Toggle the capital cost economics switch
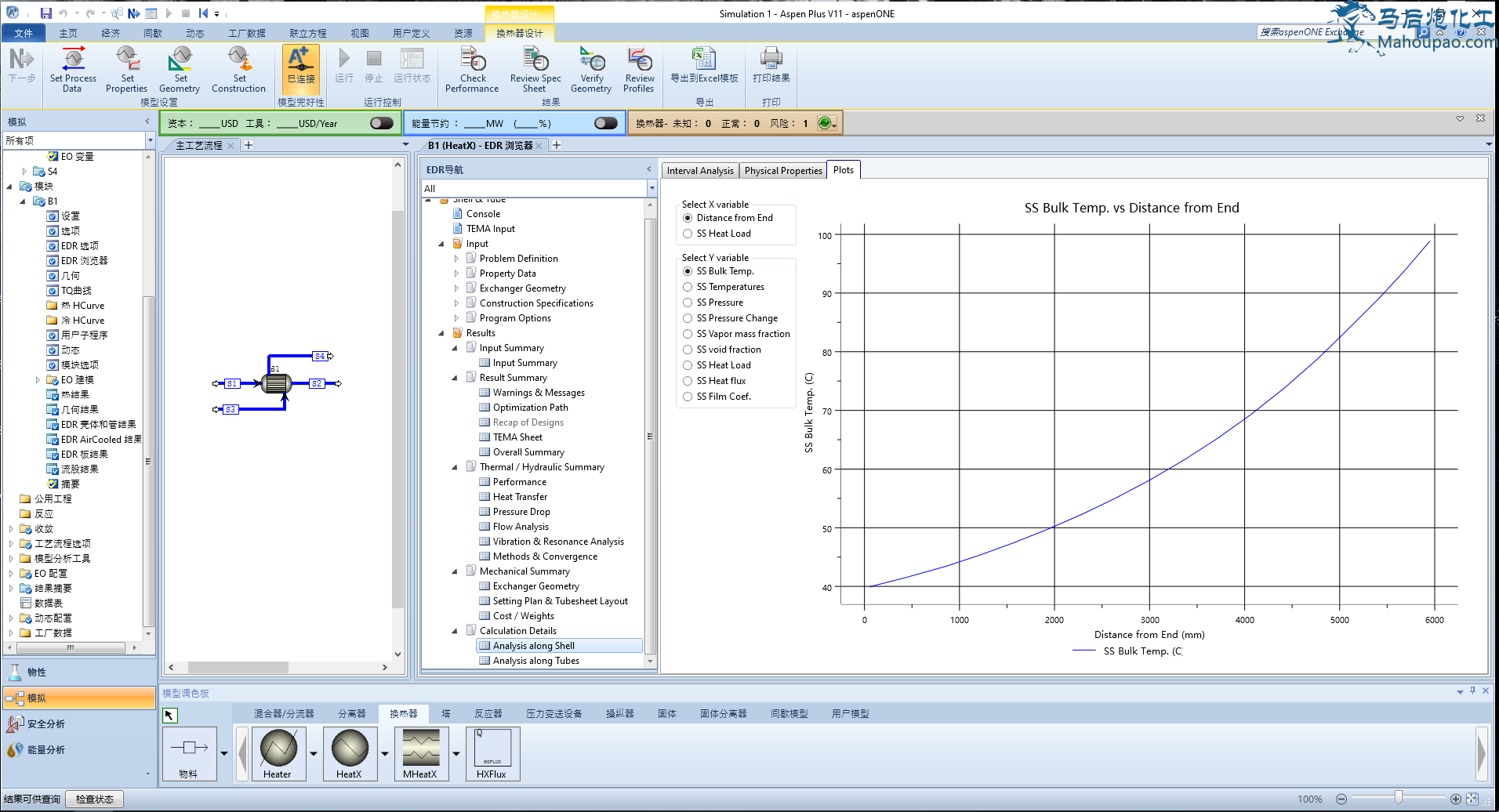 pos(382,123)
